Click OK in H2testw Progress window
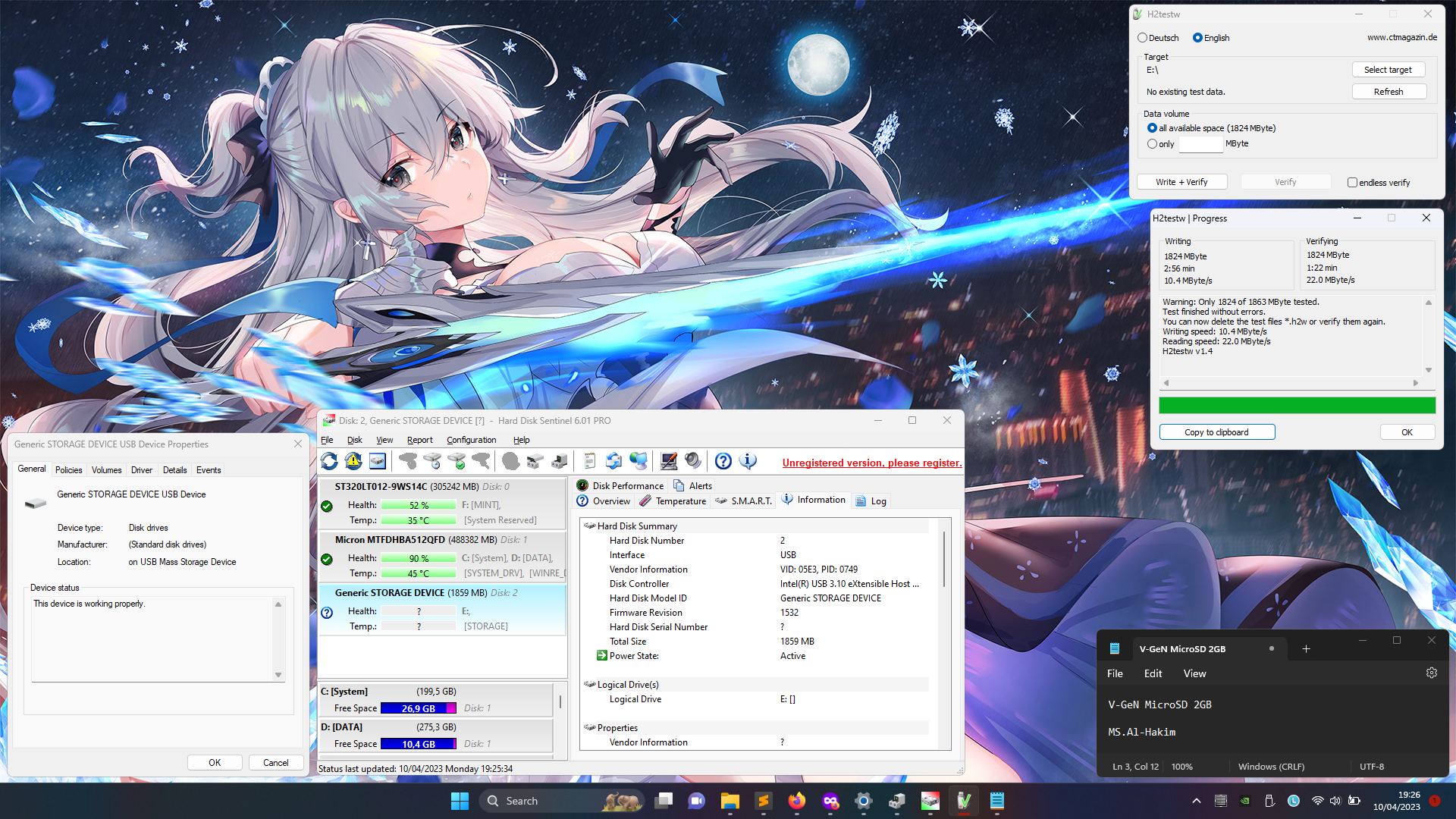 pyautogui.click(x=1407, y=432)
